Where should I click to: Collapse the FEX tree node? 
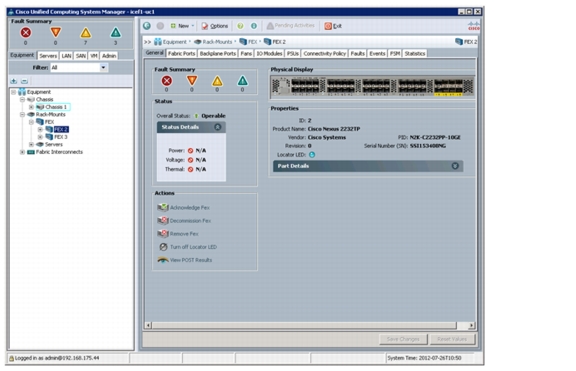tap(31, 122)
